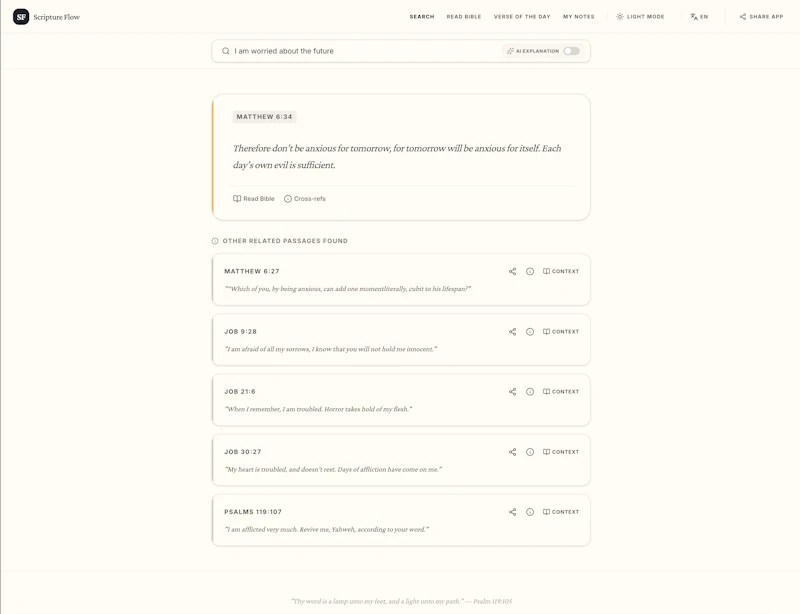Screen dimensions: 800x614
Task: Open Context for Job 21:6
Action: click(x=561, y=391)
